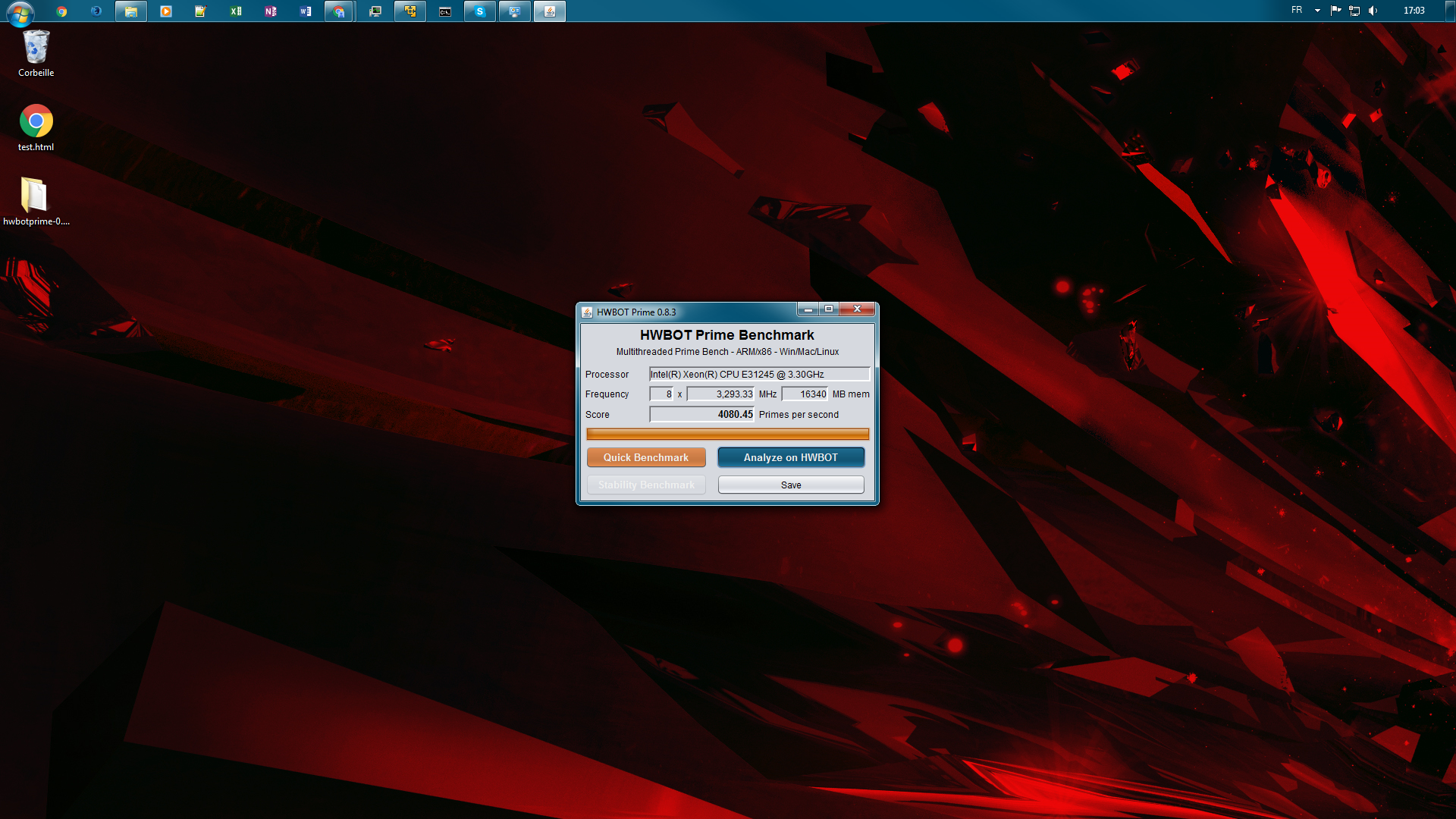Minimize the HWBOT Prime window

(x=808, y=309)
